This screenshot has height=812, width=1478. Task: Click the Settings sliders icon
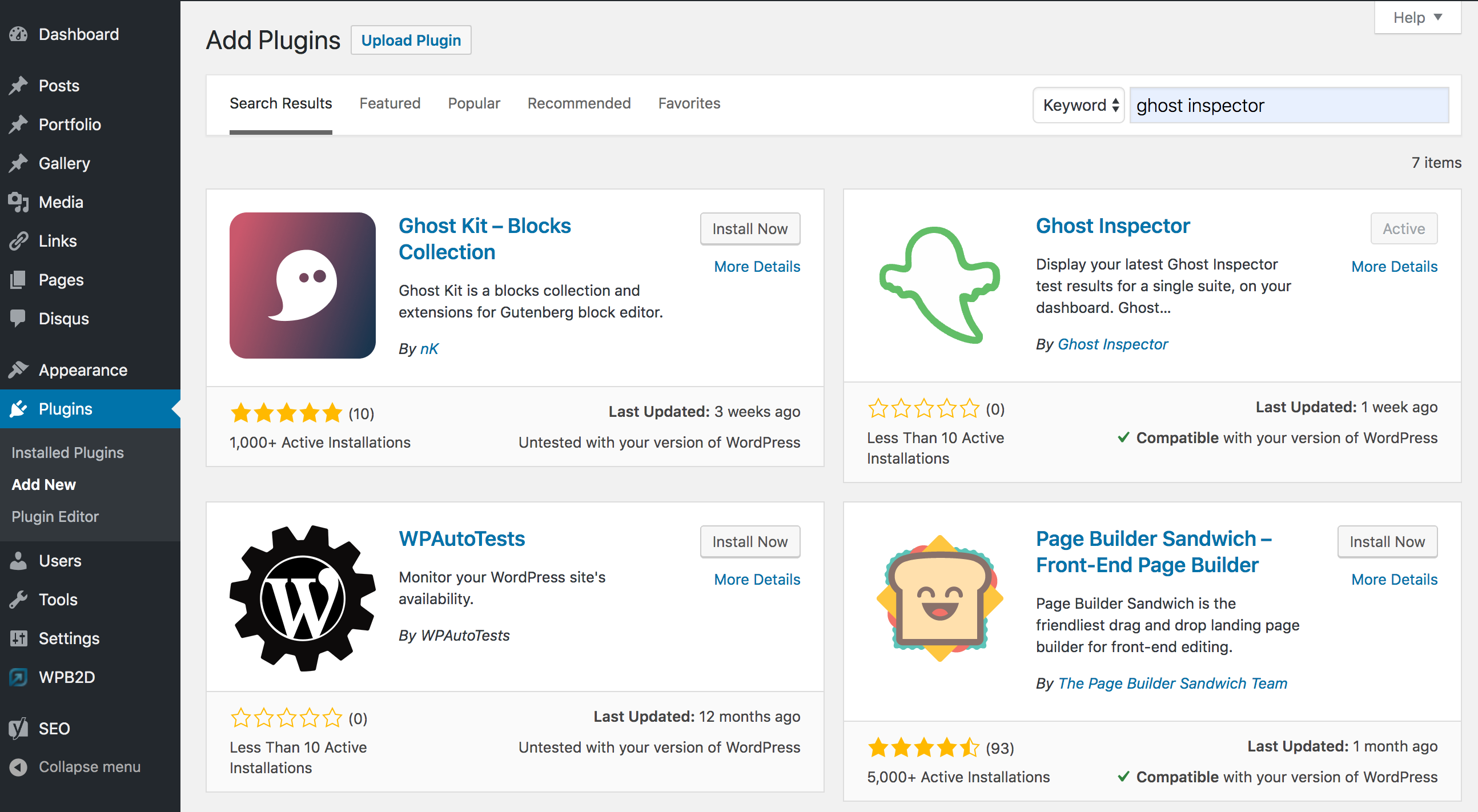click(x=18, y=639)
